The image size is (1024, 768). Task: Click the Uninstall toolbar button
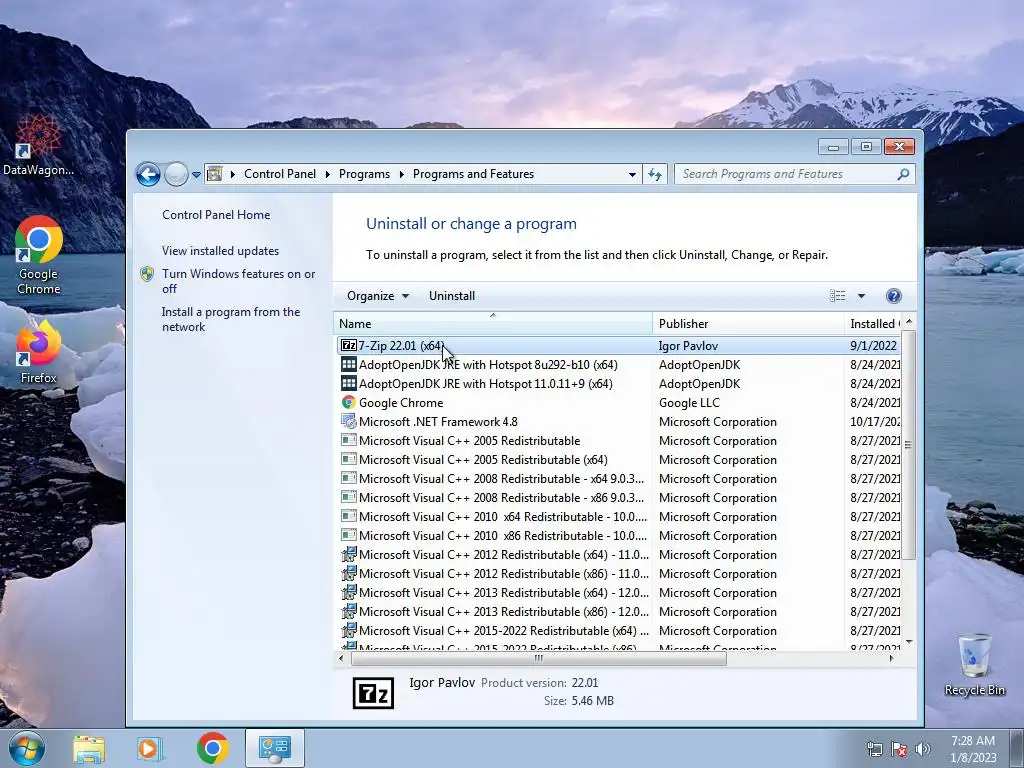451,296
